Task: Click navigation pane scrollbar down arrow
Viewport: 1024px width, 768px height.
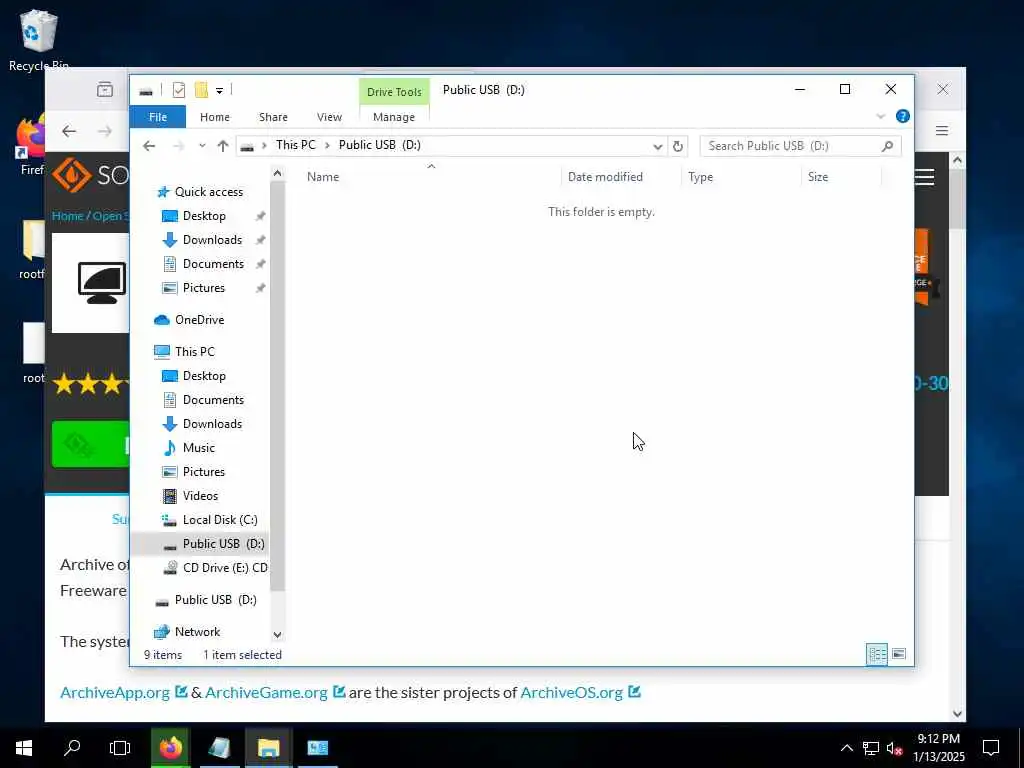Action: click(277, 635)
